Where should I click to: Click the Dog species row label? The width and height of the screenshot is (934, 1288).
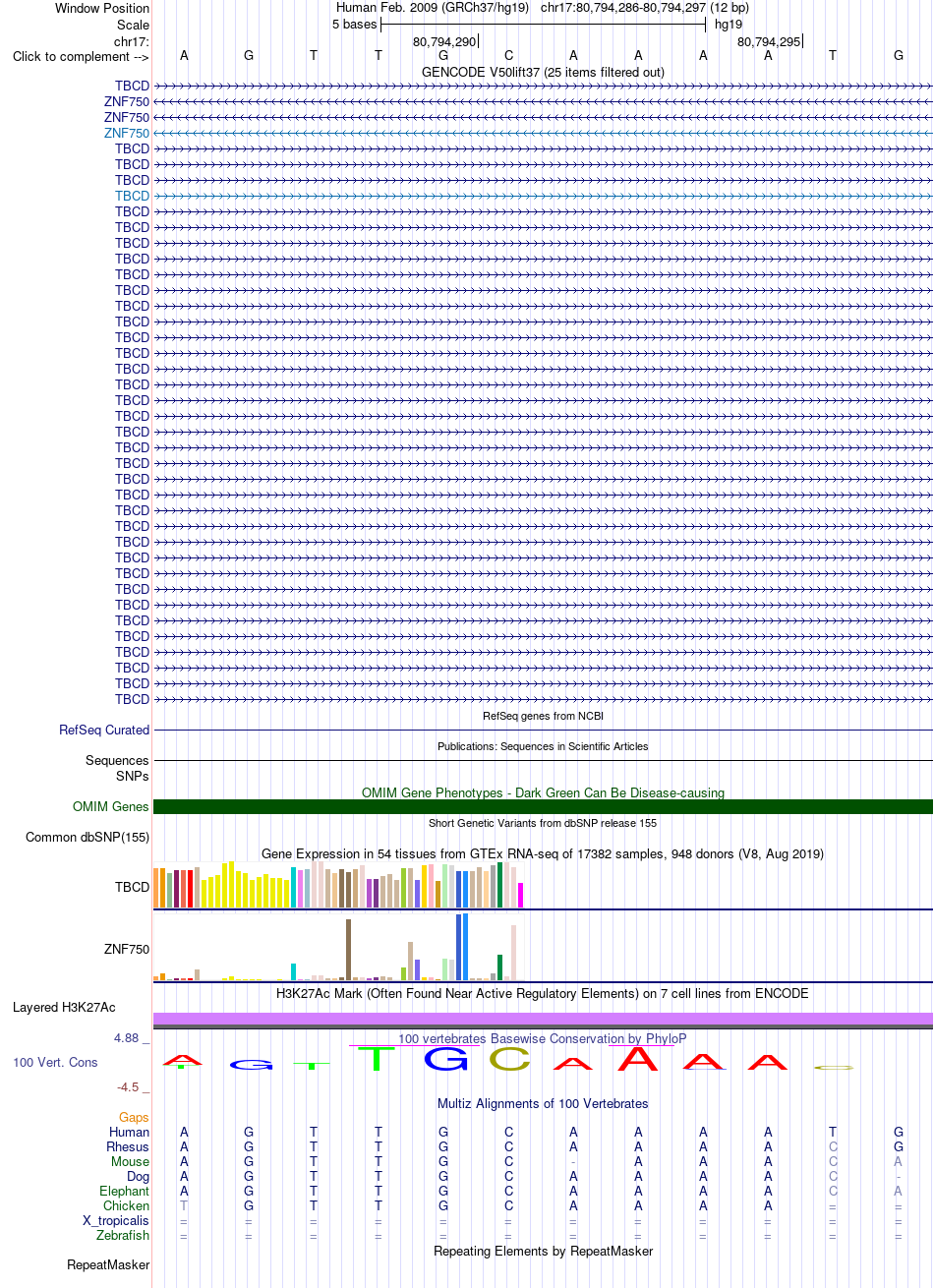click(138, 1177)
